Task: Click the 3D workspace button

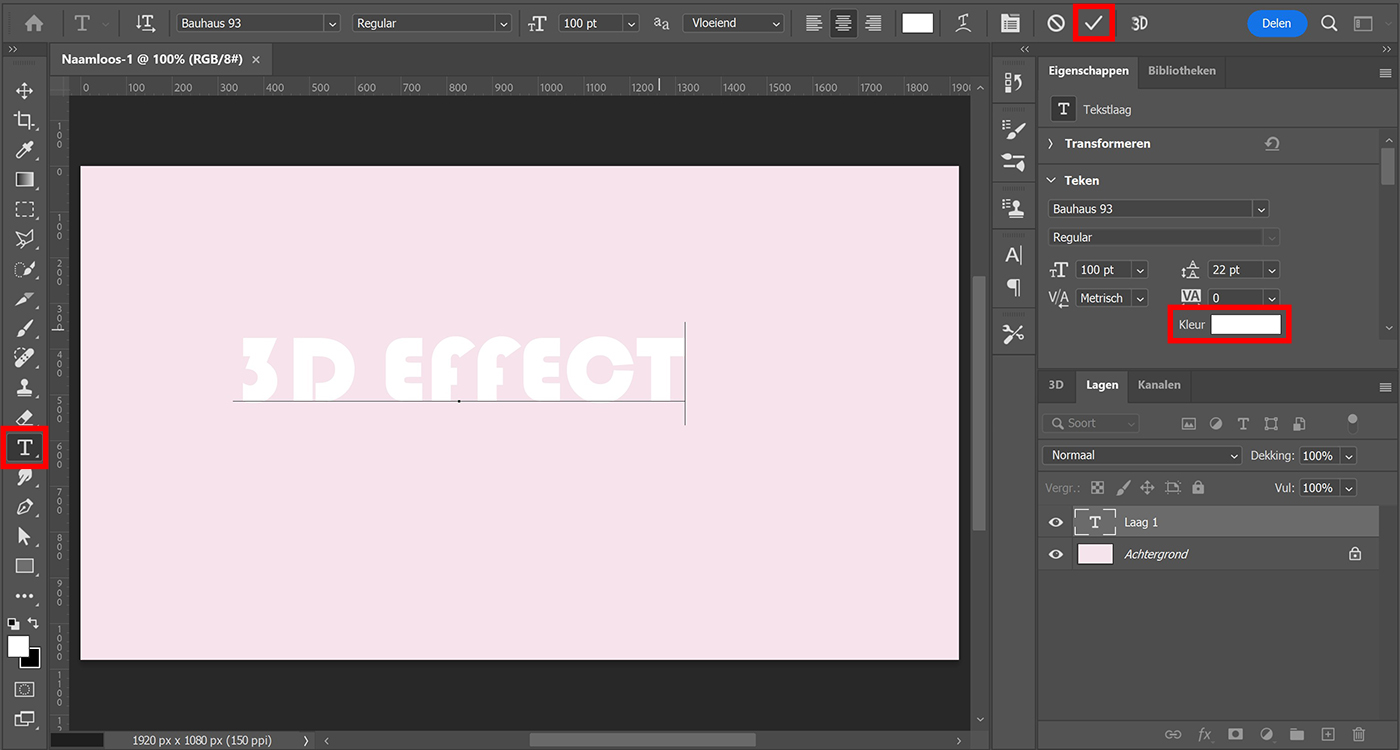Action: (x=1139, y=23)
